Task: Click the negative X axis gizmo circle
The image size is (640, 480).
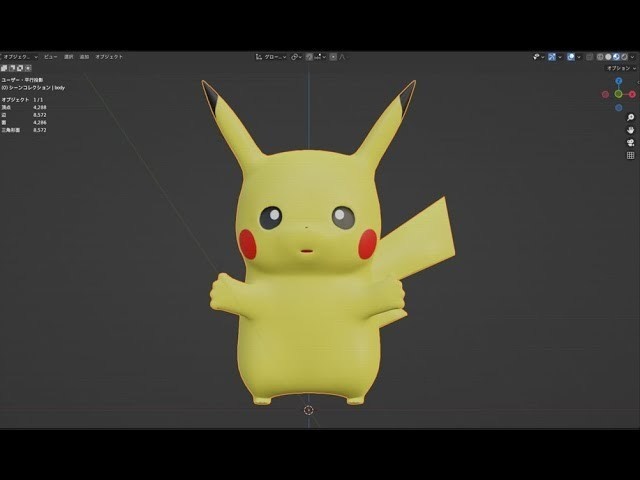Action: tap(605, 95)
